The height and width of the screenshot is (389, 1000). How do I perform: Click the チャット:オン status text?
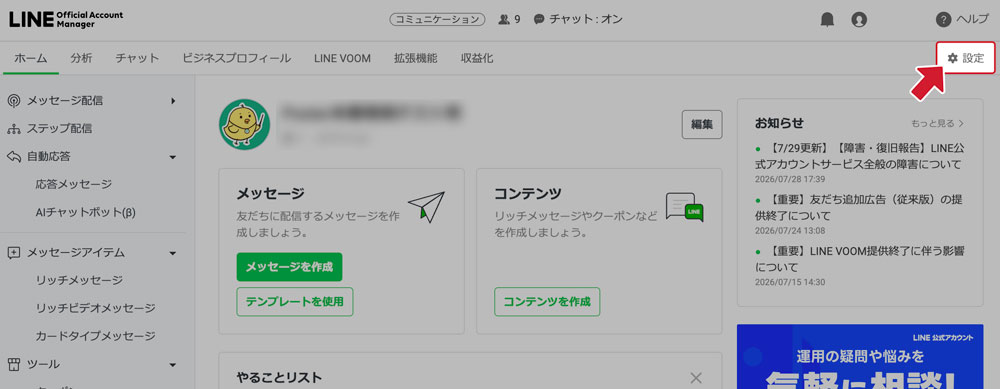[586, 20]
